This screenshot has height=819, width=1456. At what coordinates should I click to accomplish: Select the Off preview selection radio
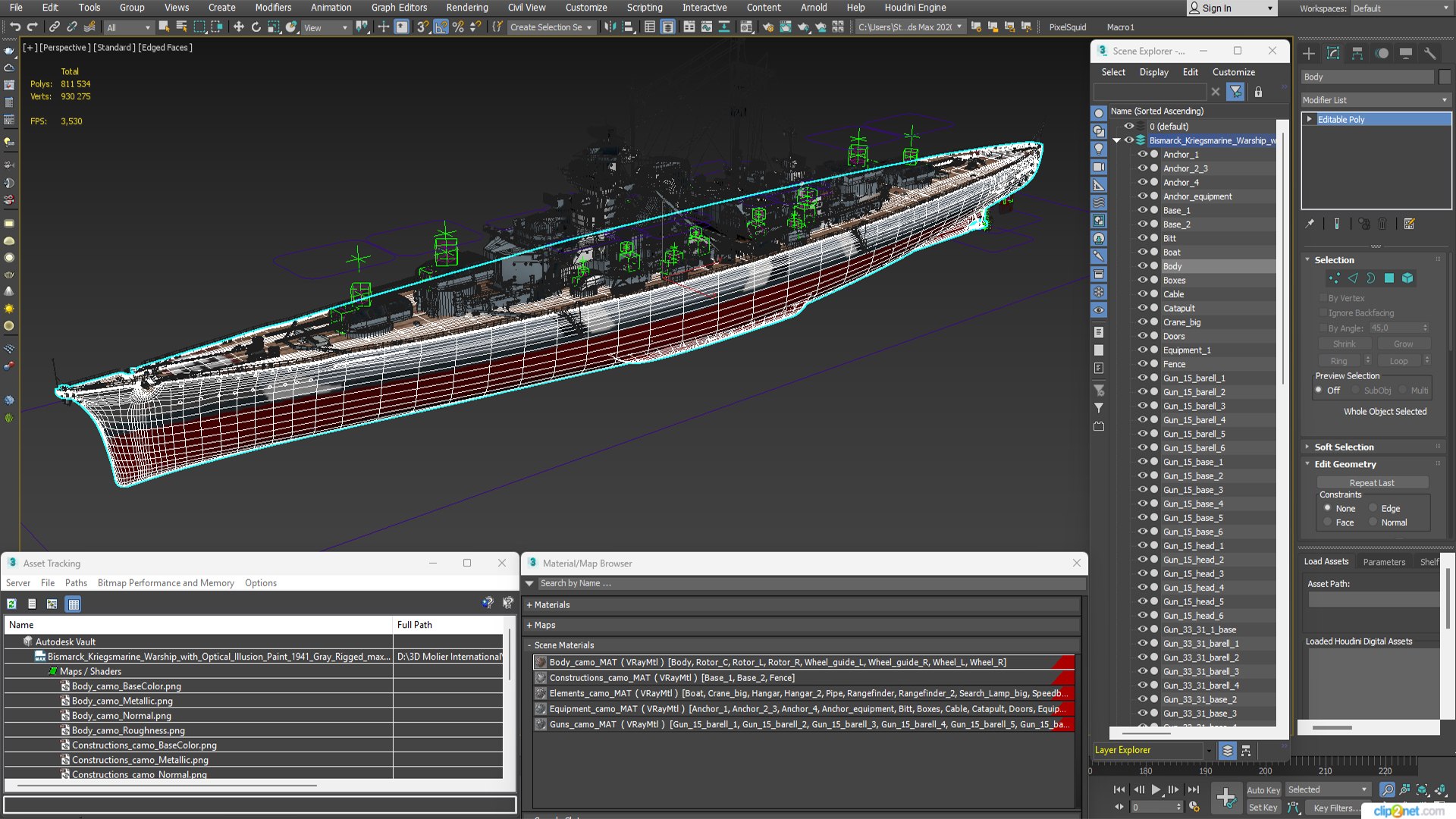tap(1319, 391)
